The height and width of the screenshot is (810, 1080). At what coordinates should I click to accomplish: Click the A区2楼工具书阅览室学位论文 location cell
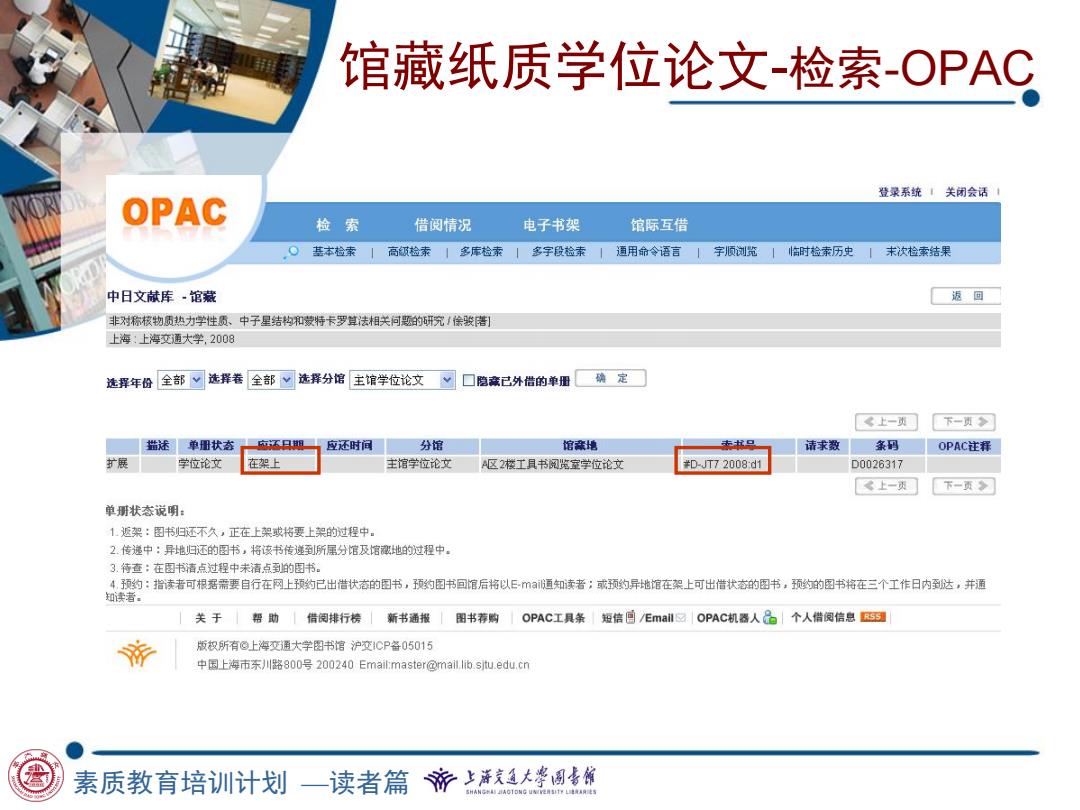[x=552, y=464]
